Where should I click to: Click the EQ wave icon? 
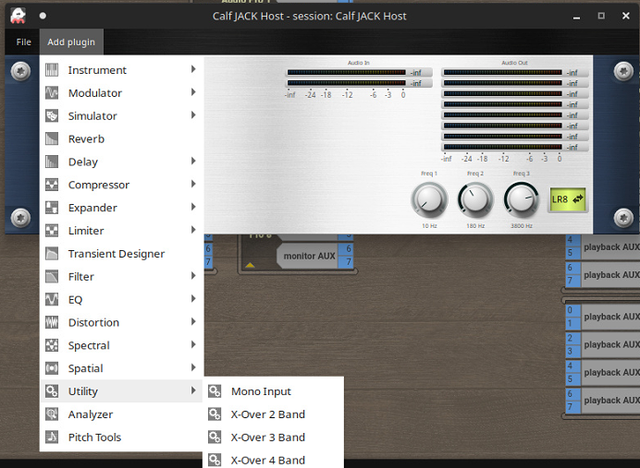point(51,299)
